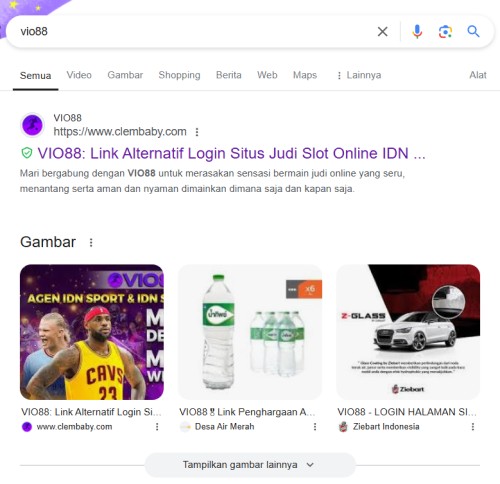Open the three-dot menu for the Ziebart Indonesia image
The width and height of the screenshot is (500, 484).
[x=473, y=427]
